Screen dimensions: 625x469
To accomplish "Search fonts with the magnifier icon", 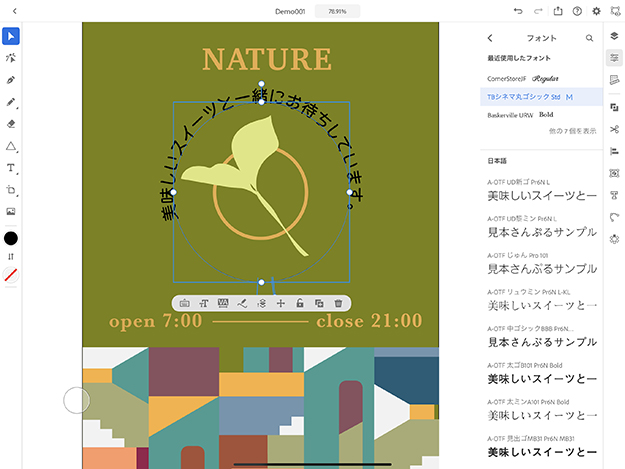I will coord(590,37).
